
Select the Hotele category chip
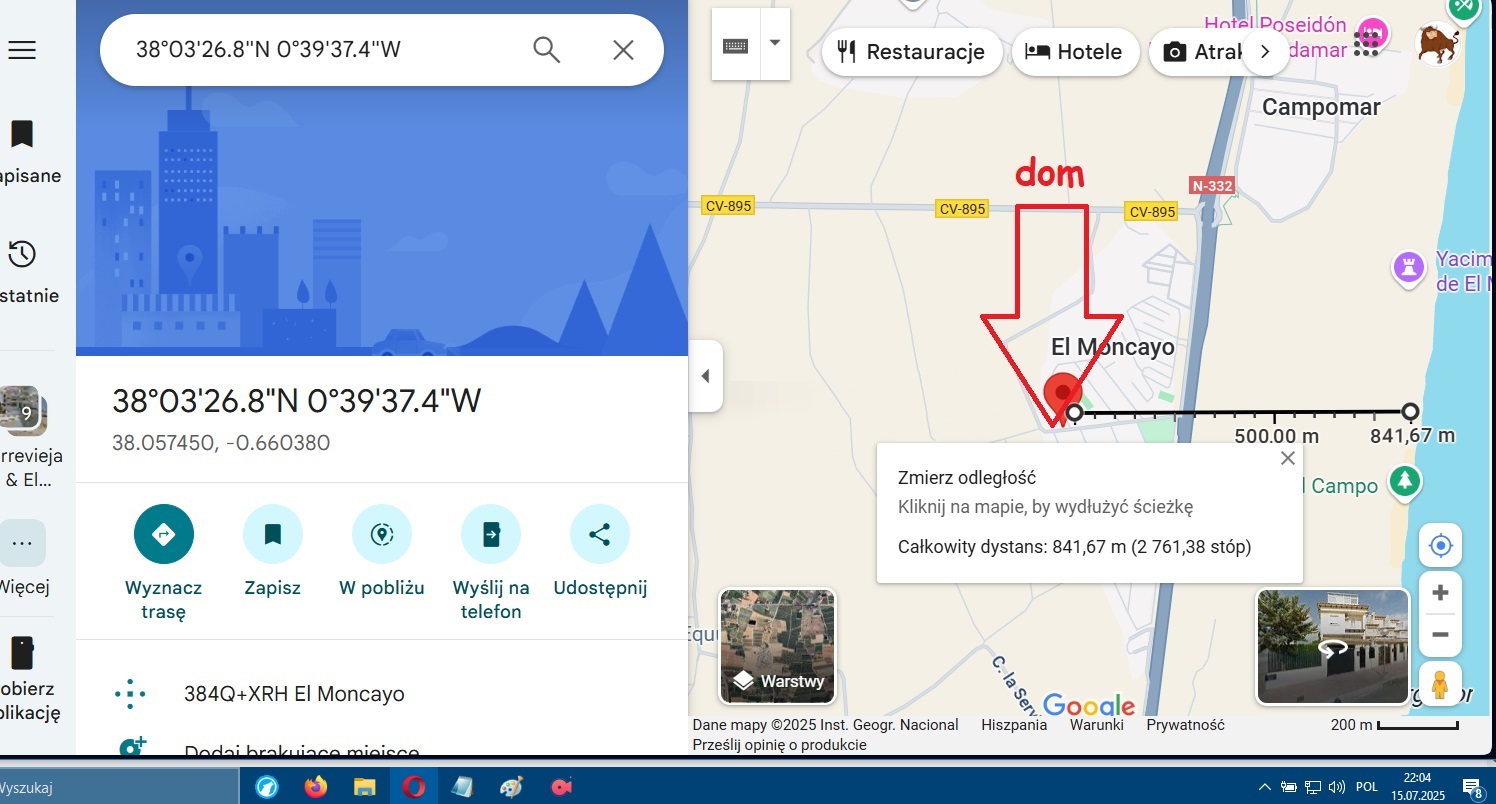point(1075,52)
